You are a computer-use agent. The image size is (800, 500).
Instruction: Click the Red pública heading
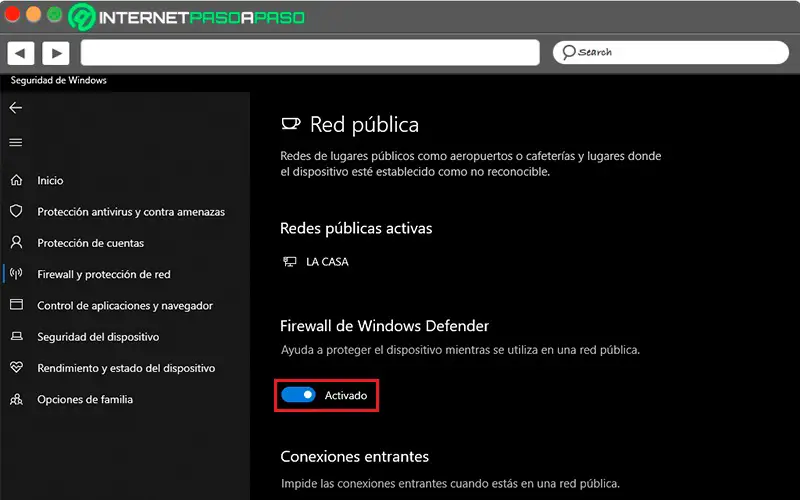point(364,124)
